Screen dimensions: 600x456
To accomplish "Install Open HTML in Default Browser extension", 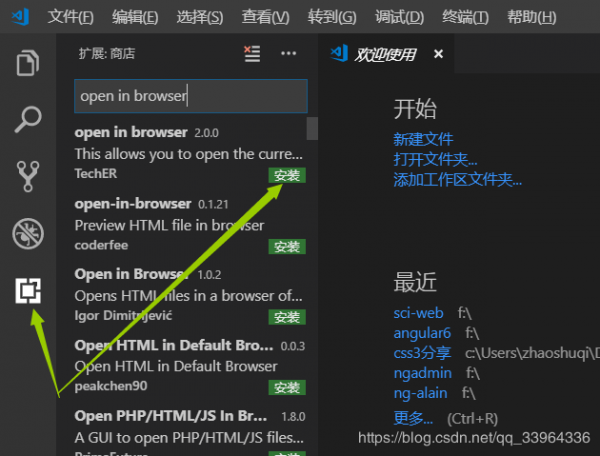I will [x=287, y=388].
